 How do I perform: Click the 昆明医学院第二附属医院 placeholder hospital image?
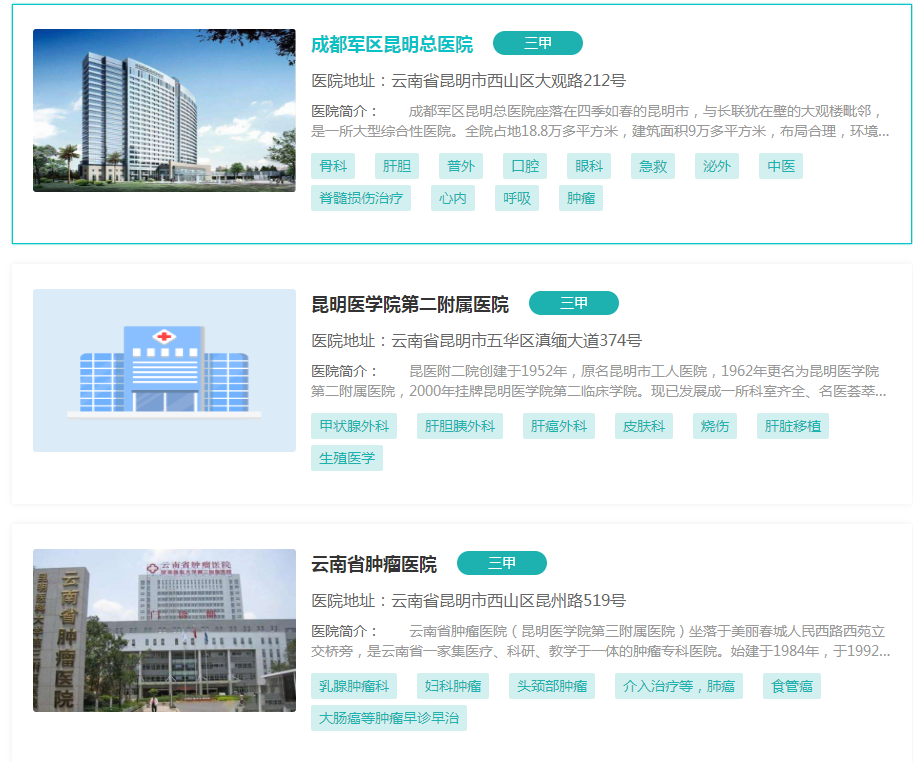coord(164,370)
